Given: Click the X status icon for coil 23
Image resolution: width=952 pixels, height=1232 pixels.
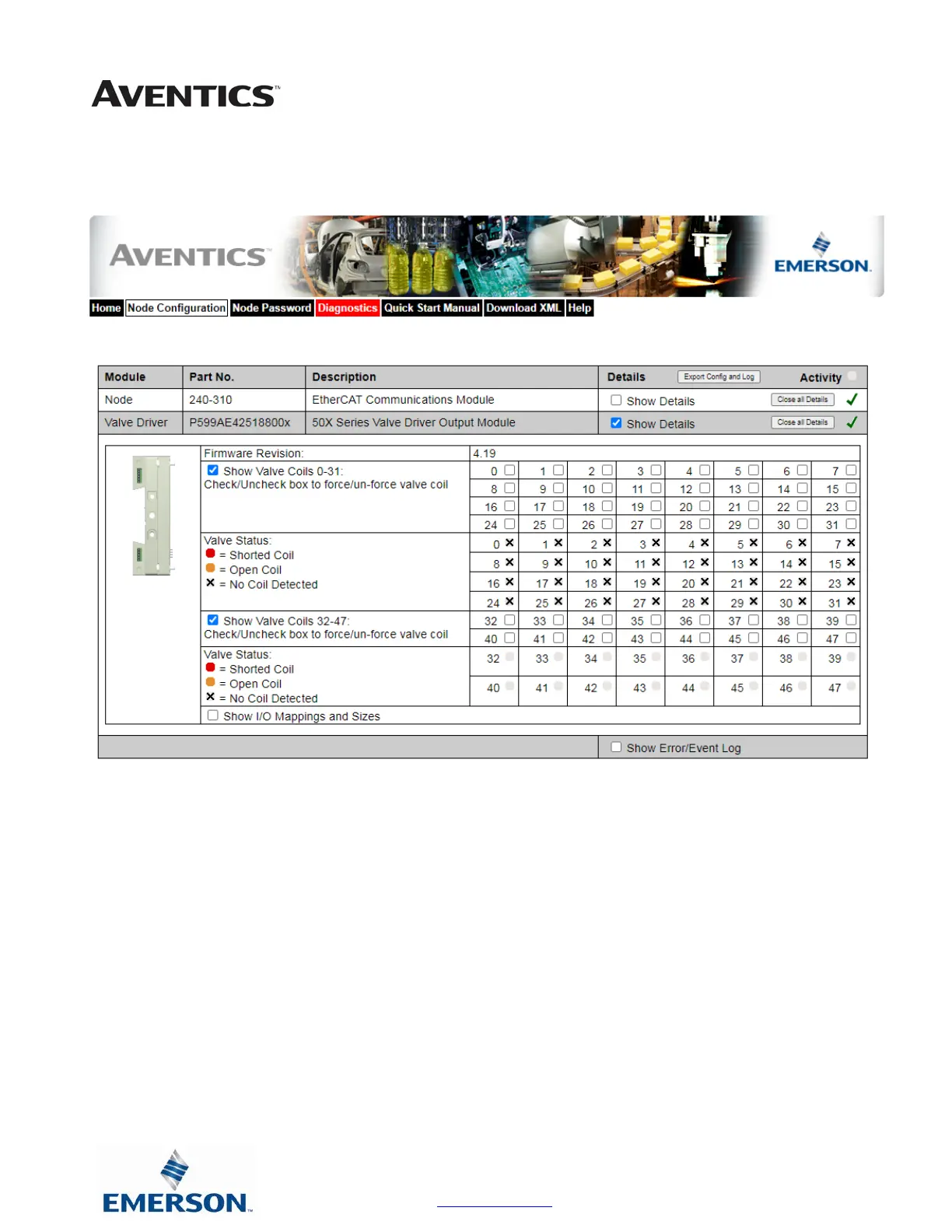Looking at the screenshot, I should 851,582.
